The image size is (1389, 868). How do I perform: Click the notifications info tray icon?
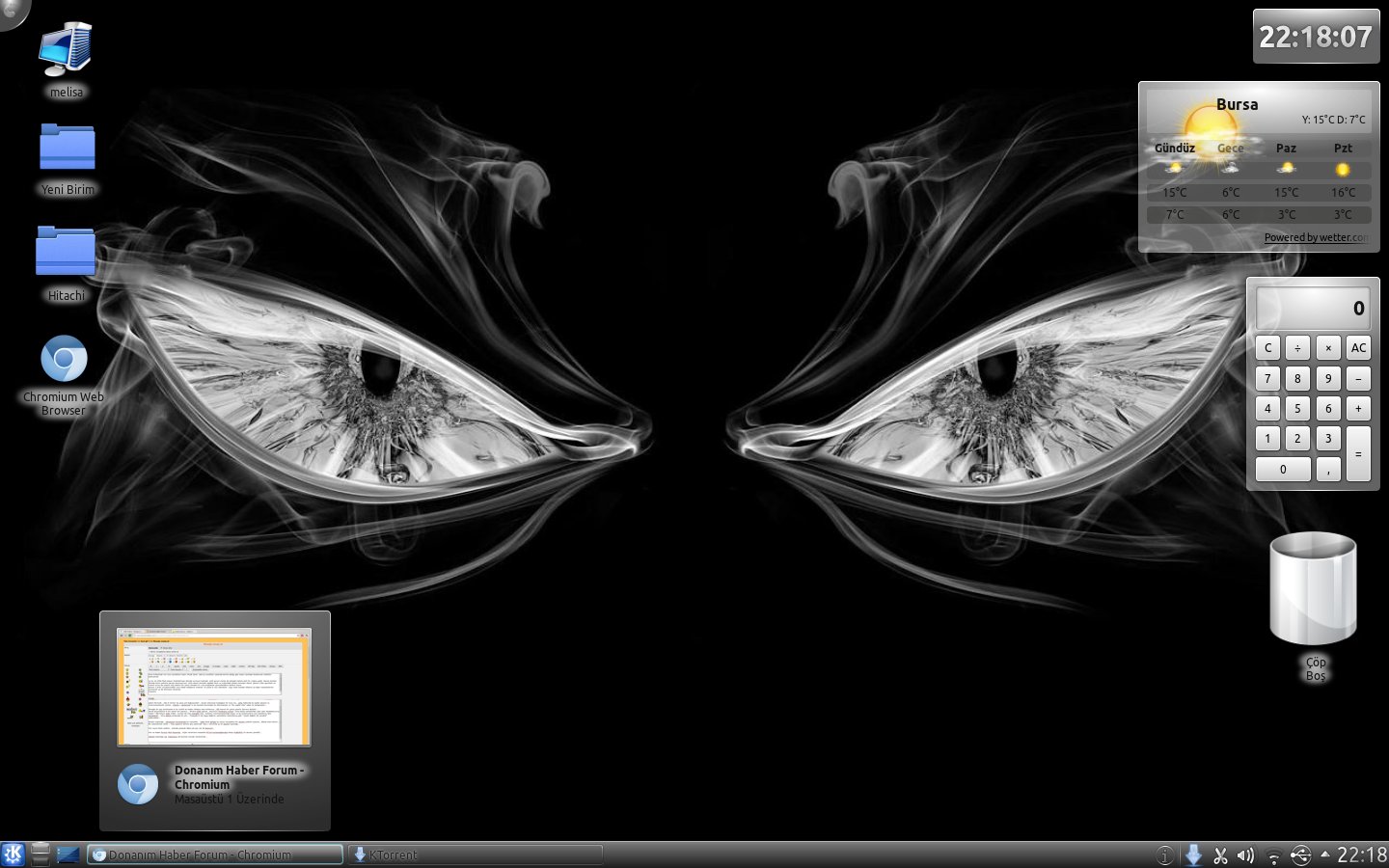click(1165, 855)
